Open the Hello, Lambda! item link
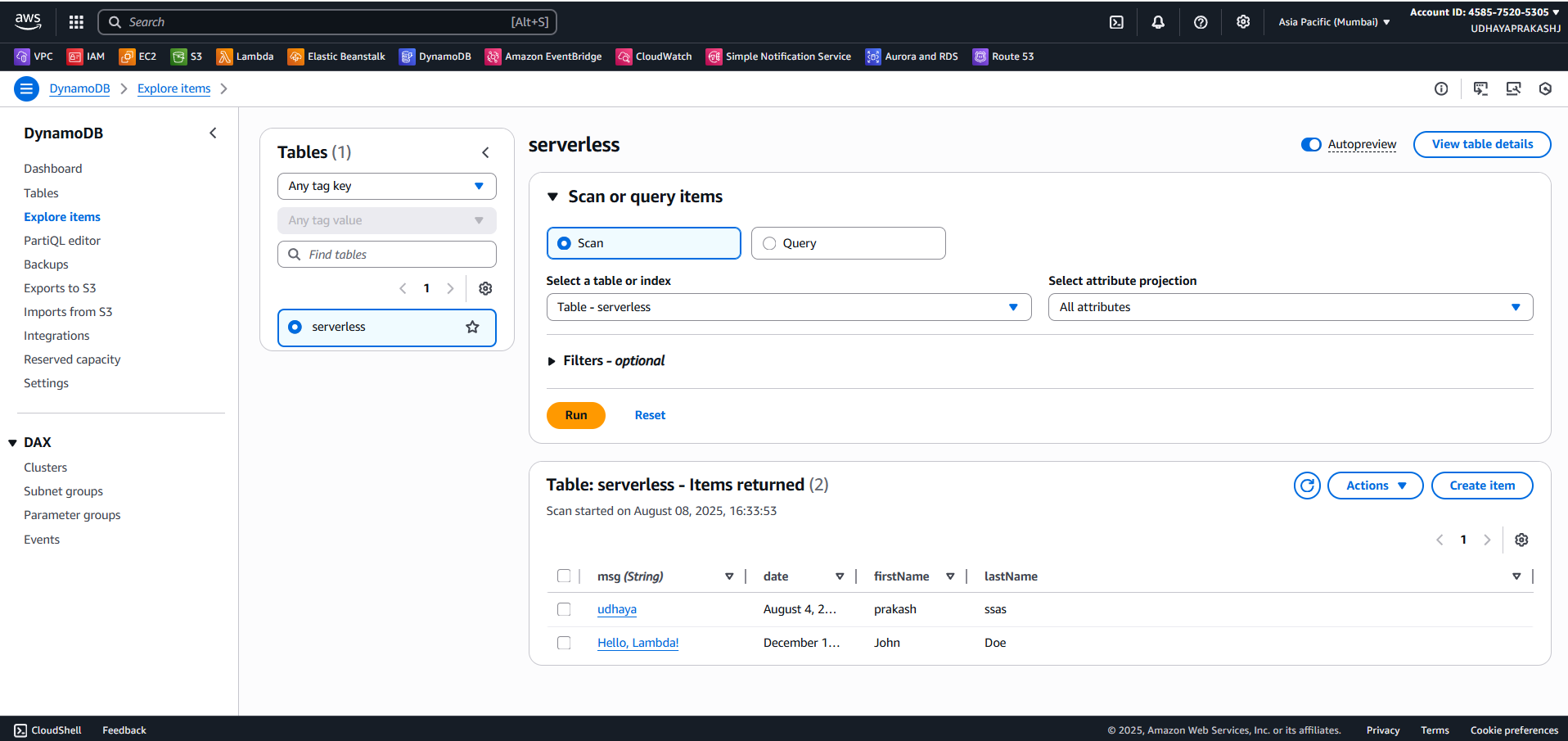1568x741 pixels. tap(638, 643)
